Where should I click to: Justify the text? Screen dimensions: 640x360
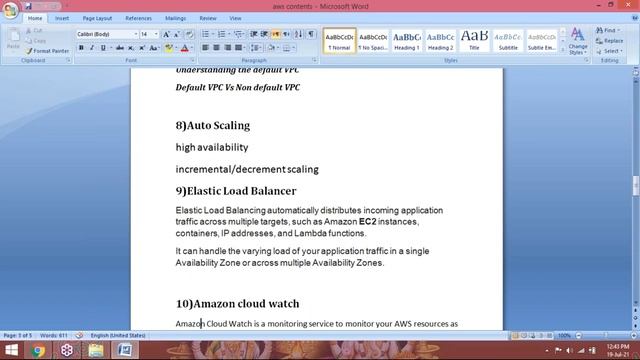click(238, 48)
